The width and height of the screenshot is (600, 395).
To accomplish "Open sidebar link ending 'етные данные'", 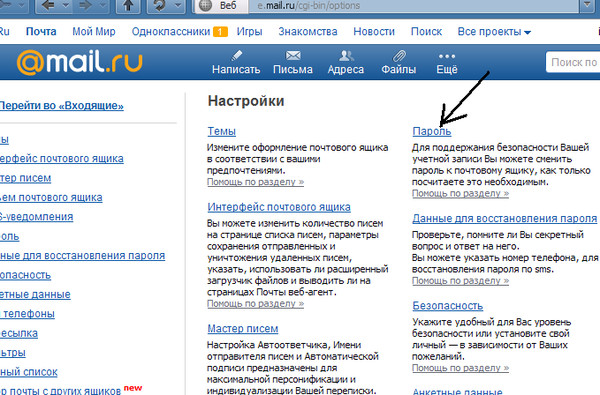I will coord(35,294).
